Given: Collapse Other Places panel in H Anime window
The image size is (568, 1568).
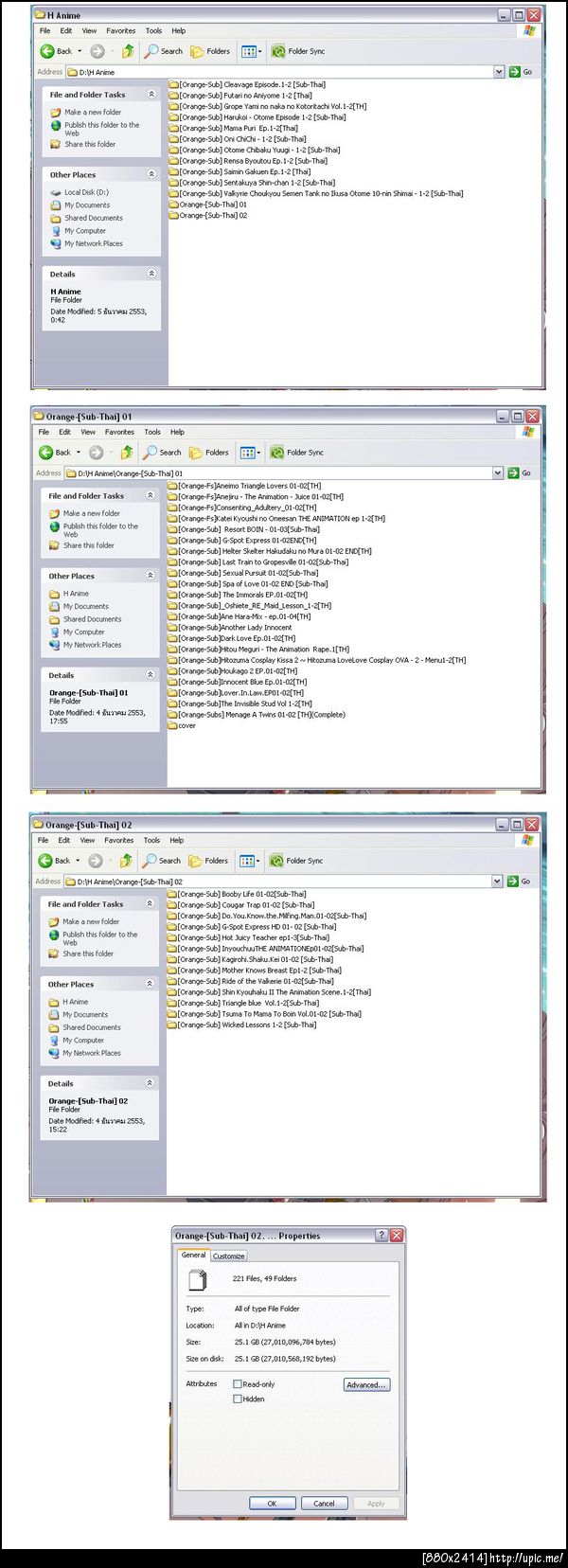Looking at the screenshot, I should tap(151, 174).
